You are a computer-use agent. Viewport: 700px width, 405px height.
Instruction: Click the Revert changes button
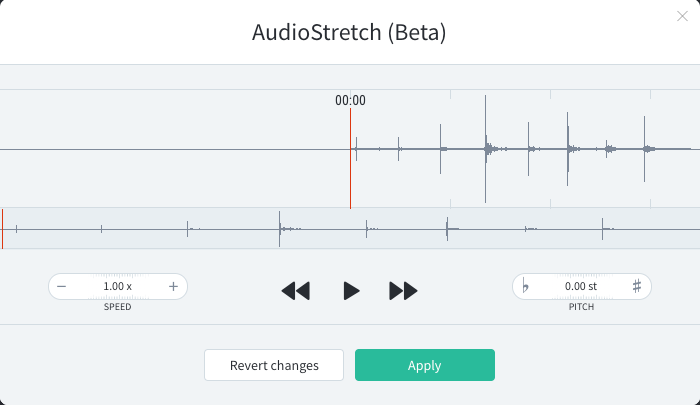tap(274, 365)
